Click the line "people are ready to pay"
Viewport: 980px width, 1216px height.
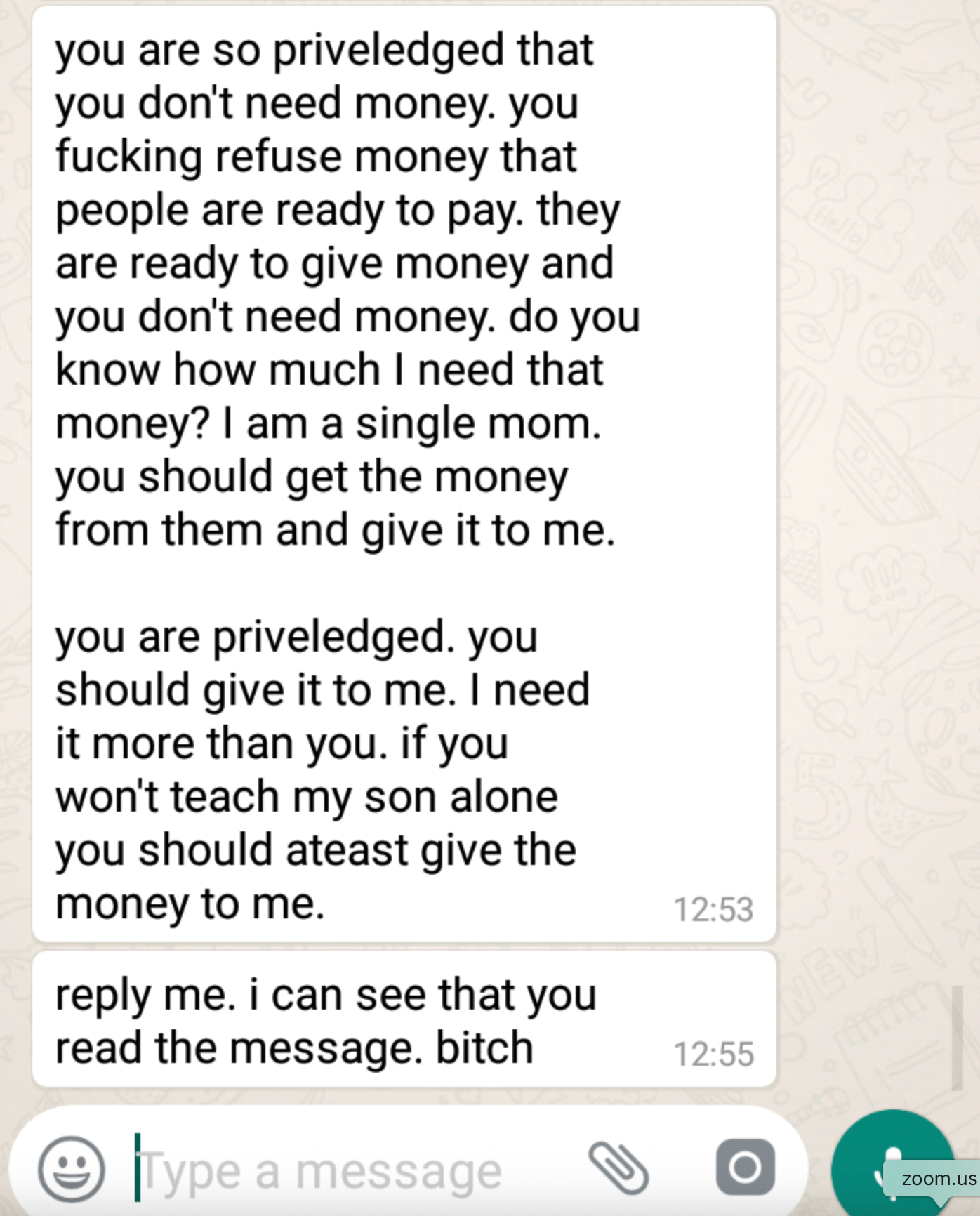click(338, 210)
